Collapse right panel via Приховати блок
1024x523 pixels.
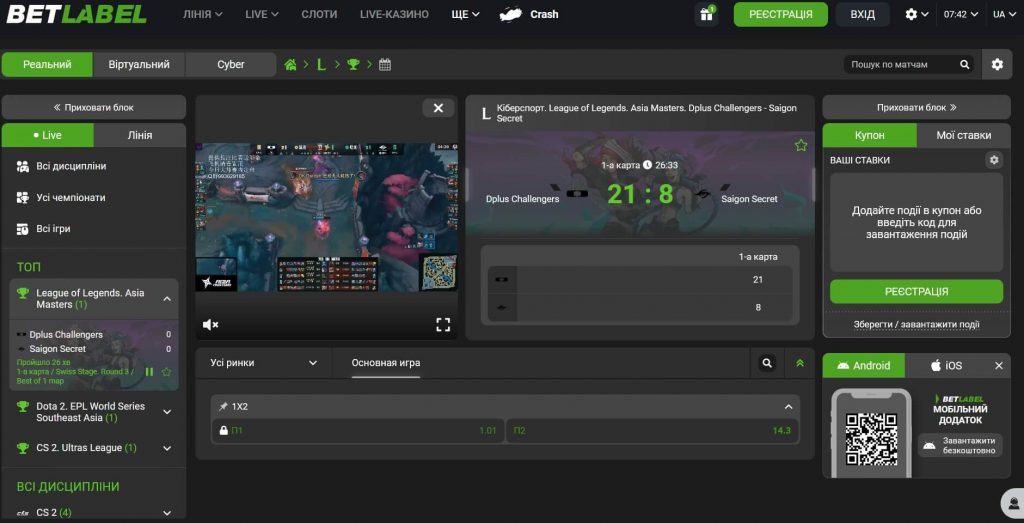click(916, 107)
